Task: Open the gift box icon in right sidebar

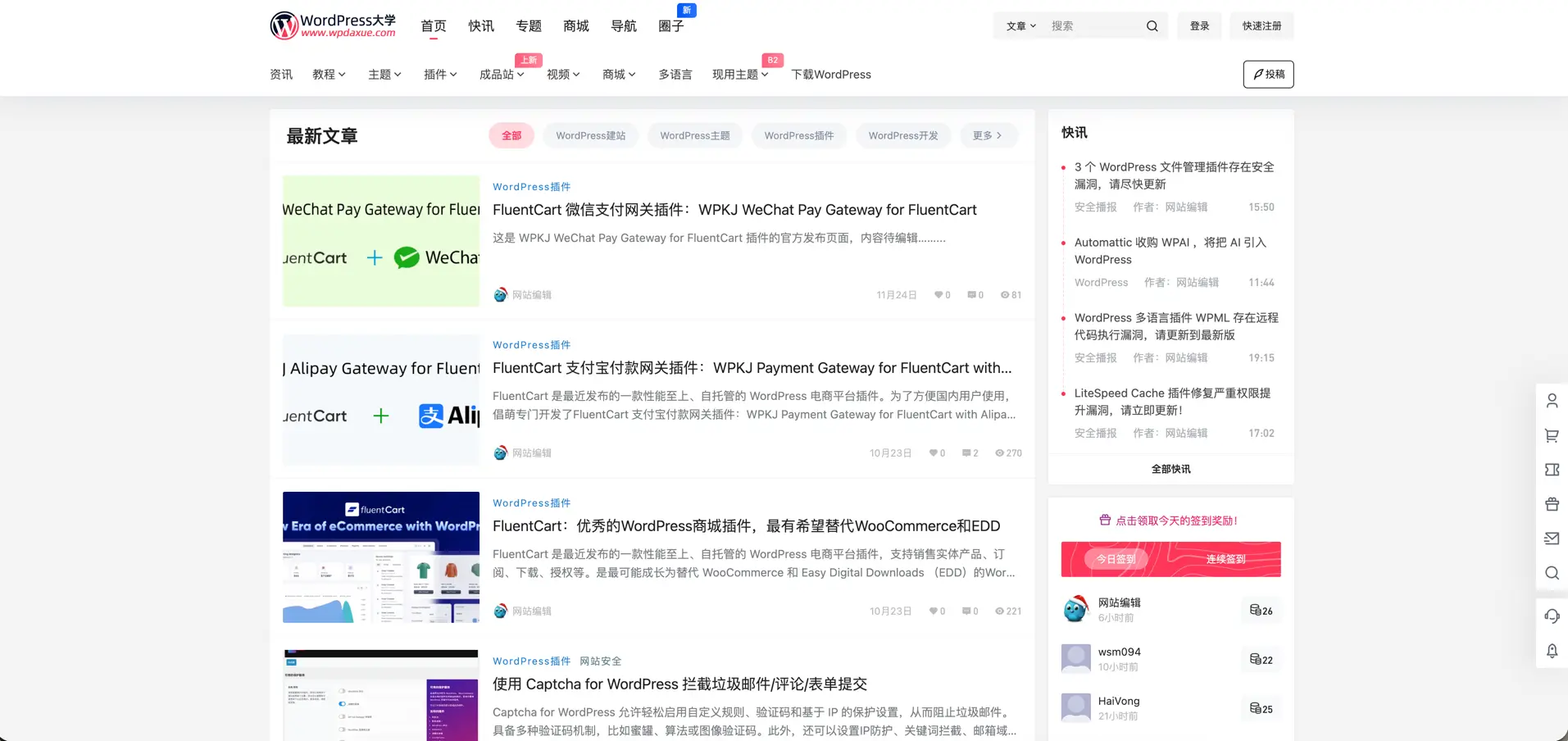Action: 1552,504
